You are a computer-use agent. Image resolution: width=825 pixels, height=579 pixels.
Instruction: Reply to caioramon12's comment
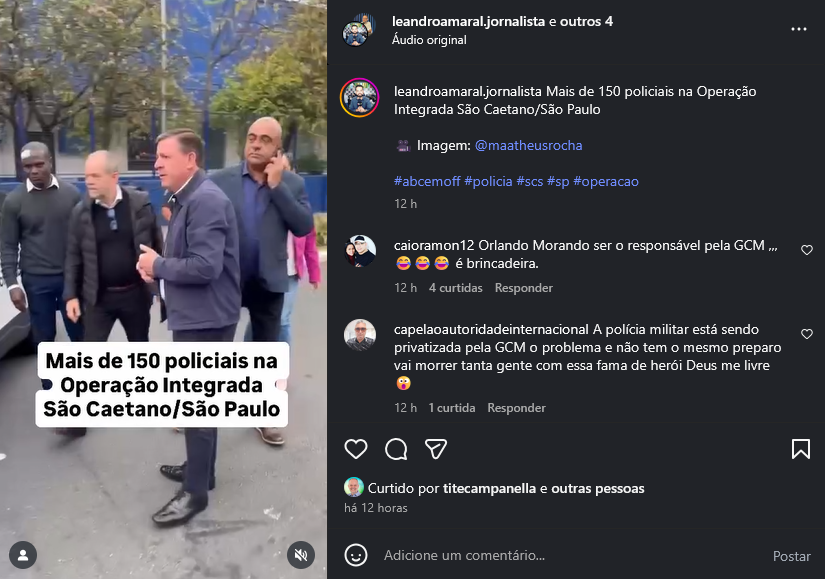pyautogui.click(x=524, y=288)
